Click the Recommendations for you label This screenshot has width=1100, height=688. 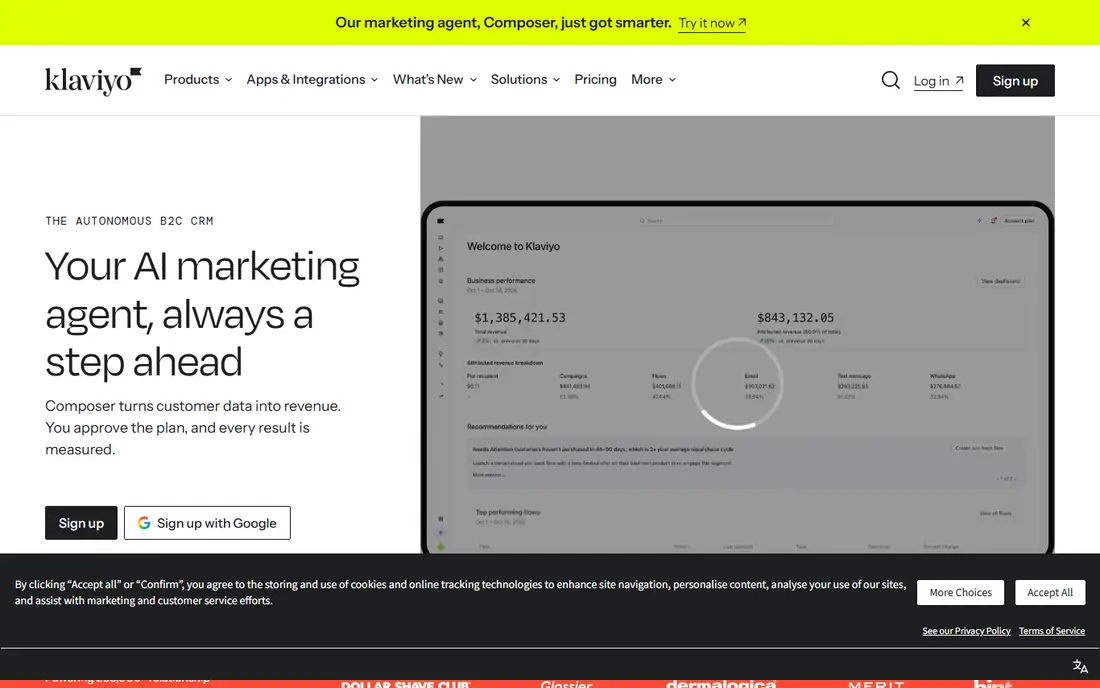click(x=507, y=426)
